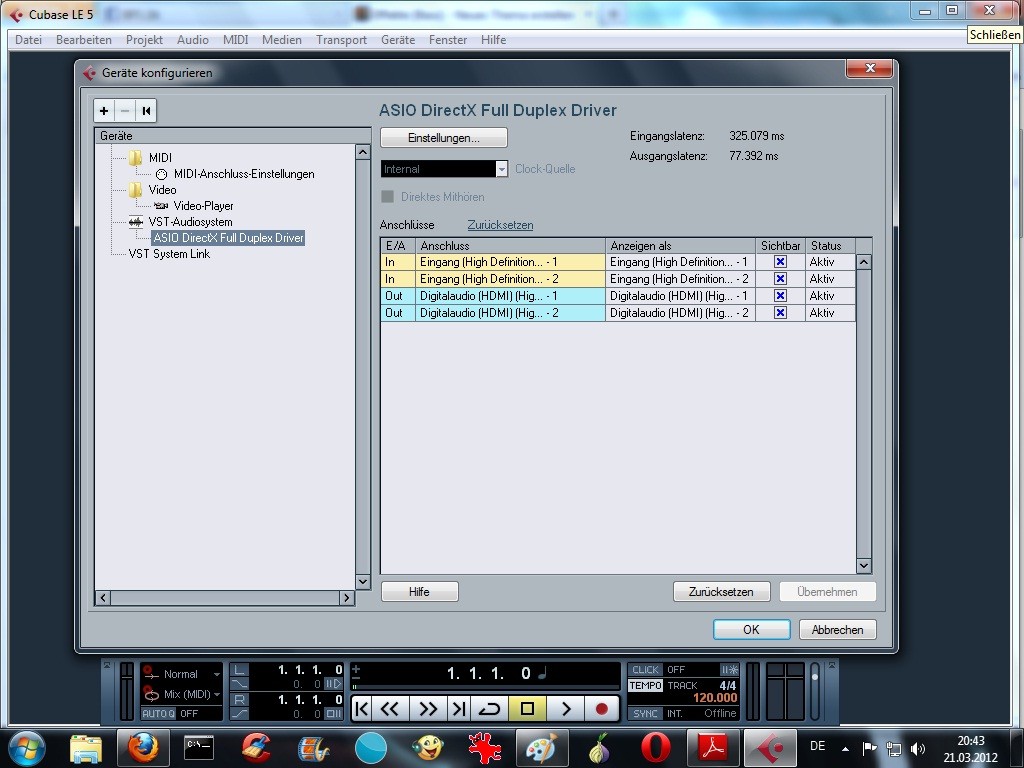Remove a device with the minus button
Screen dimensions: 1024x768
click(125, 111)
